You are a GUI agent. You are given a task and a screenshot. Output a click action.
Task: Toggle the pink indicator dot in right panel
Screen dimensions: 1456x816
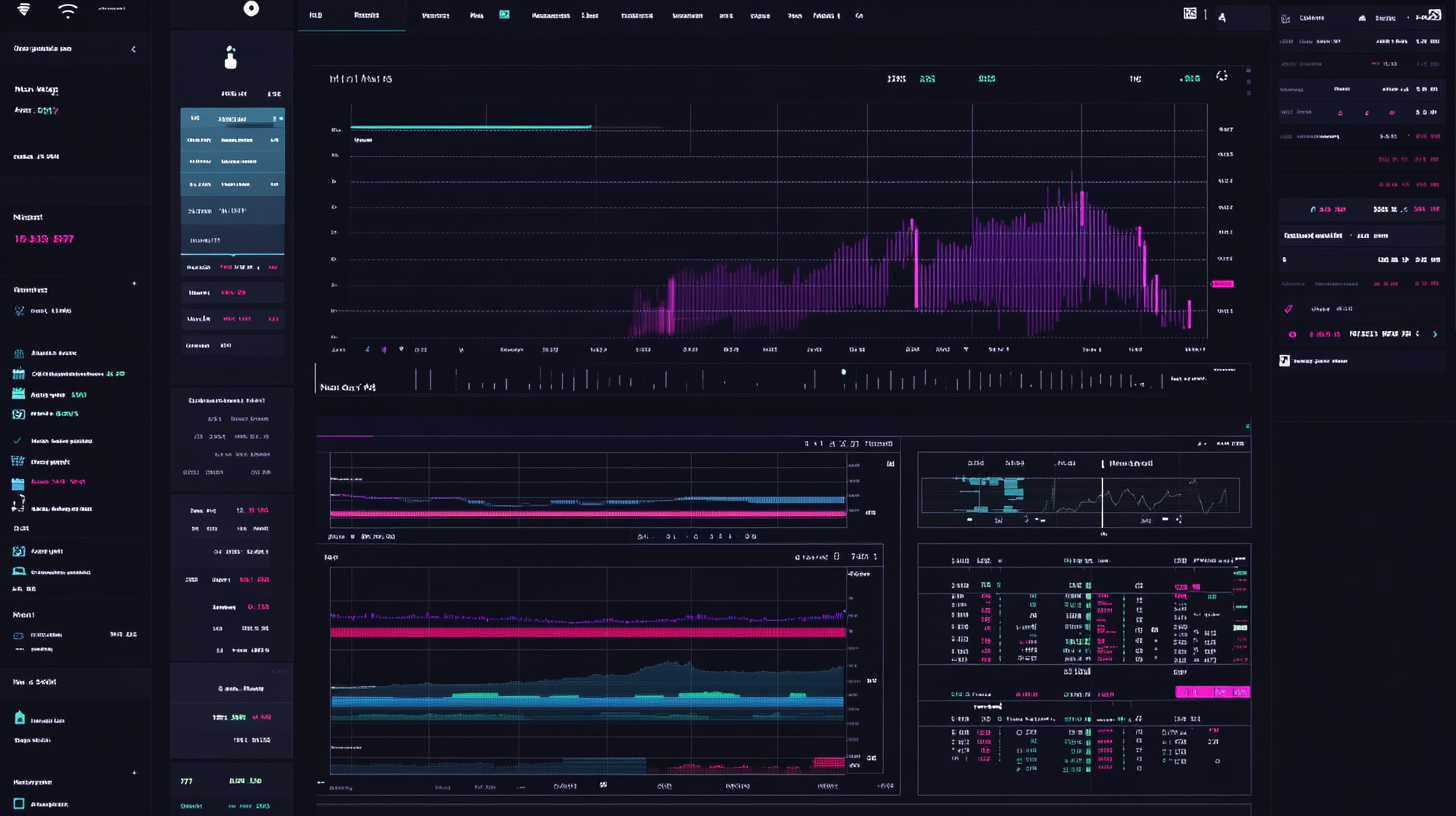point(1292,334)
